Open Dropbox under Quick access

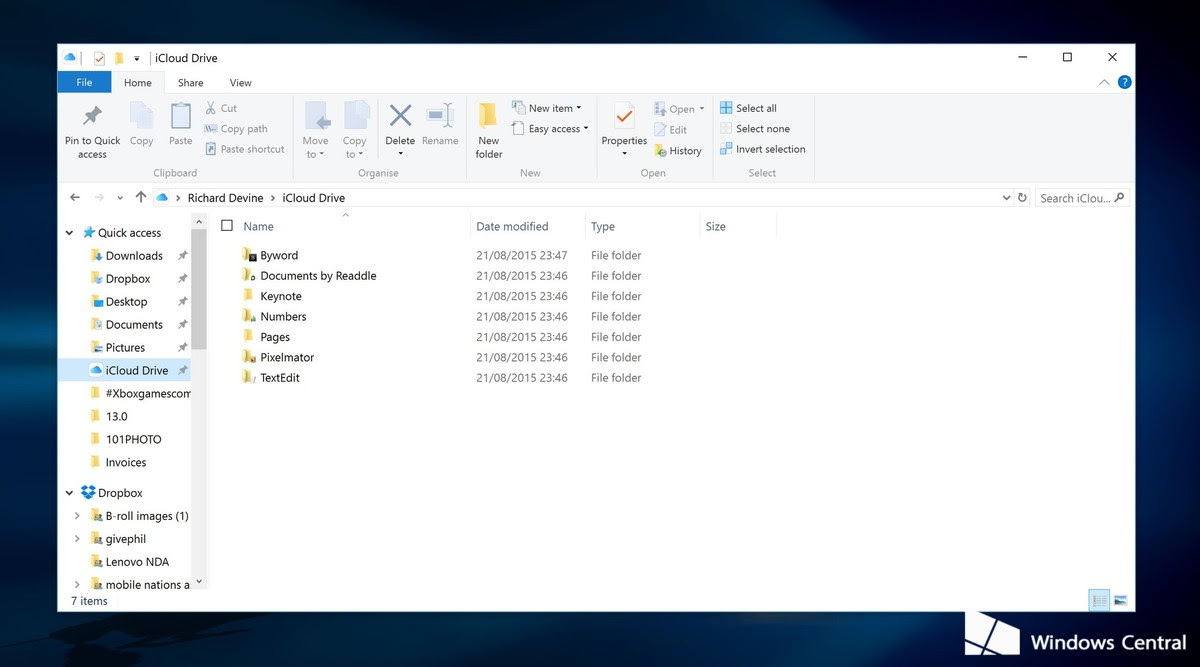click(x=128, y=279)
